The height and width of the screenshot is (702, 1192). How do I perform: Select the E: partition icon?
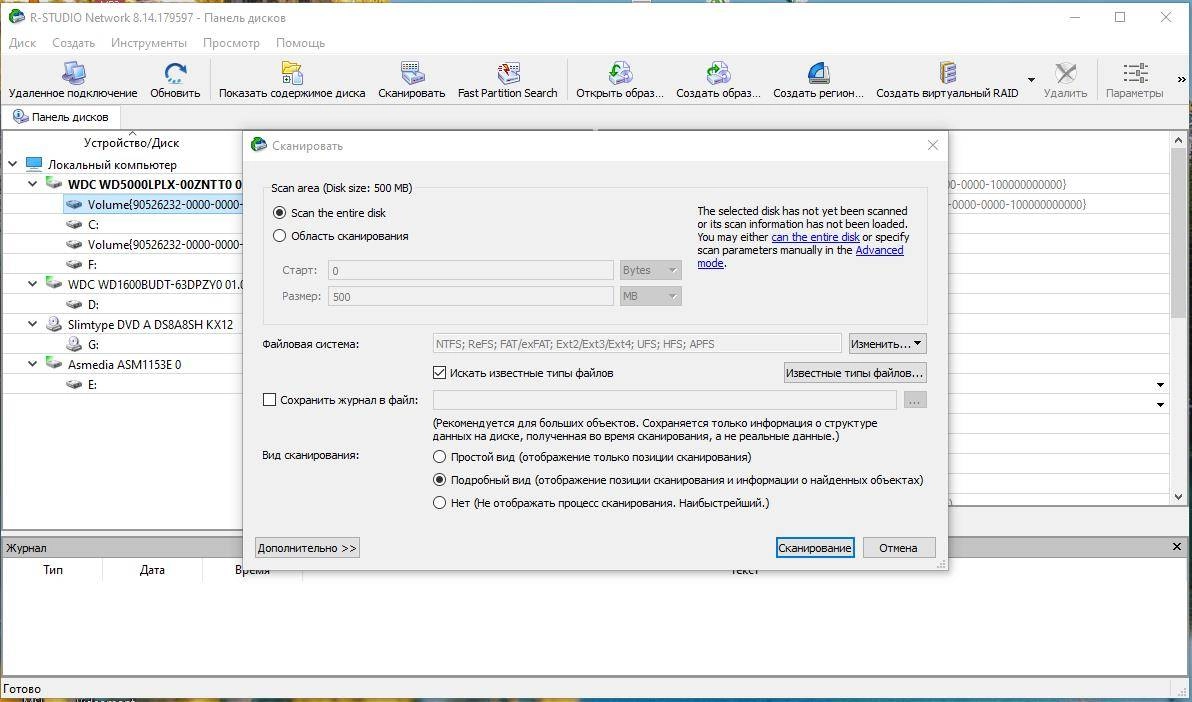[x=74, y=384]
